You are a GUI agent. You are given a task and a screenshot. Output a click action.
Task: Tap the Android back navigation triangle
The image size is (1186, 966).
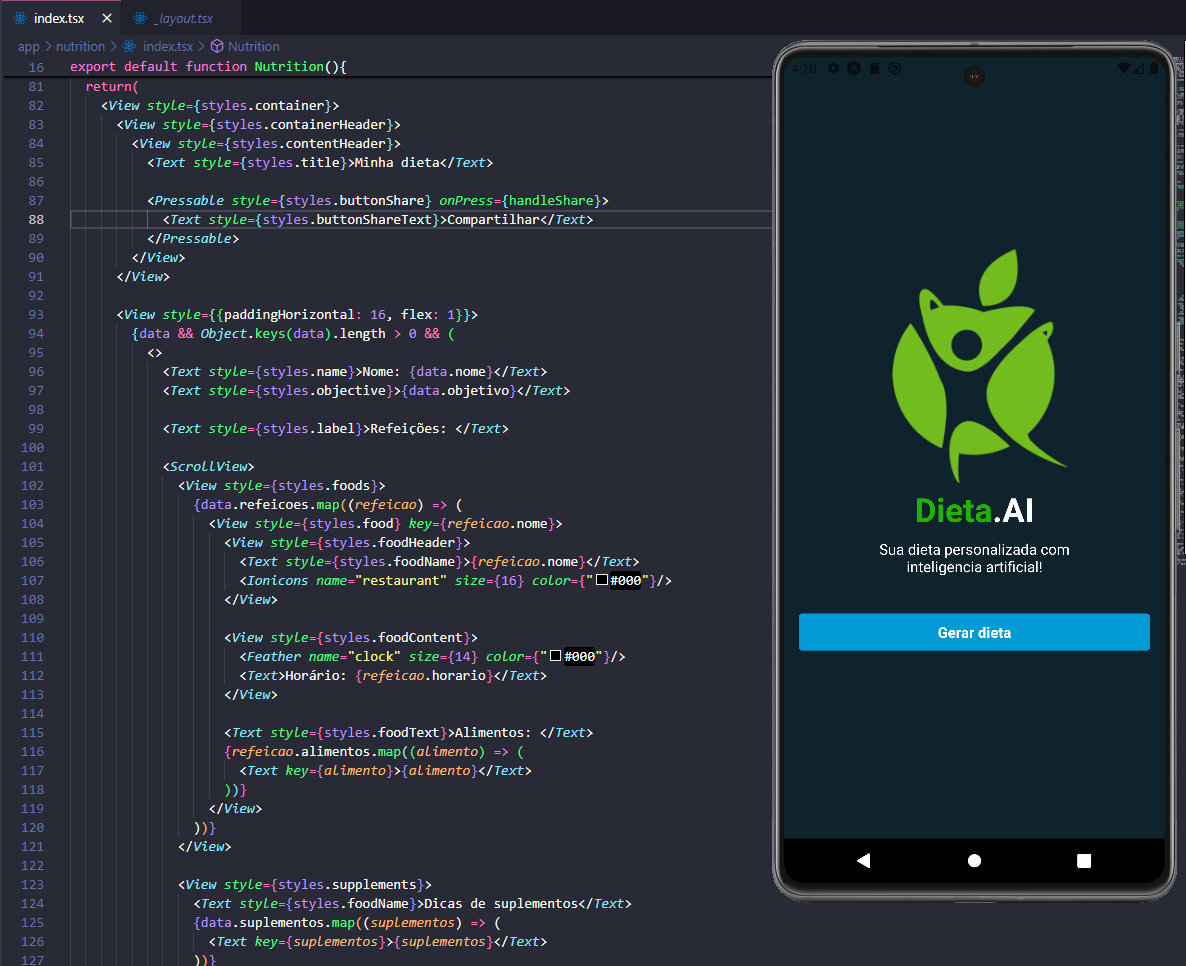point(864,860)
